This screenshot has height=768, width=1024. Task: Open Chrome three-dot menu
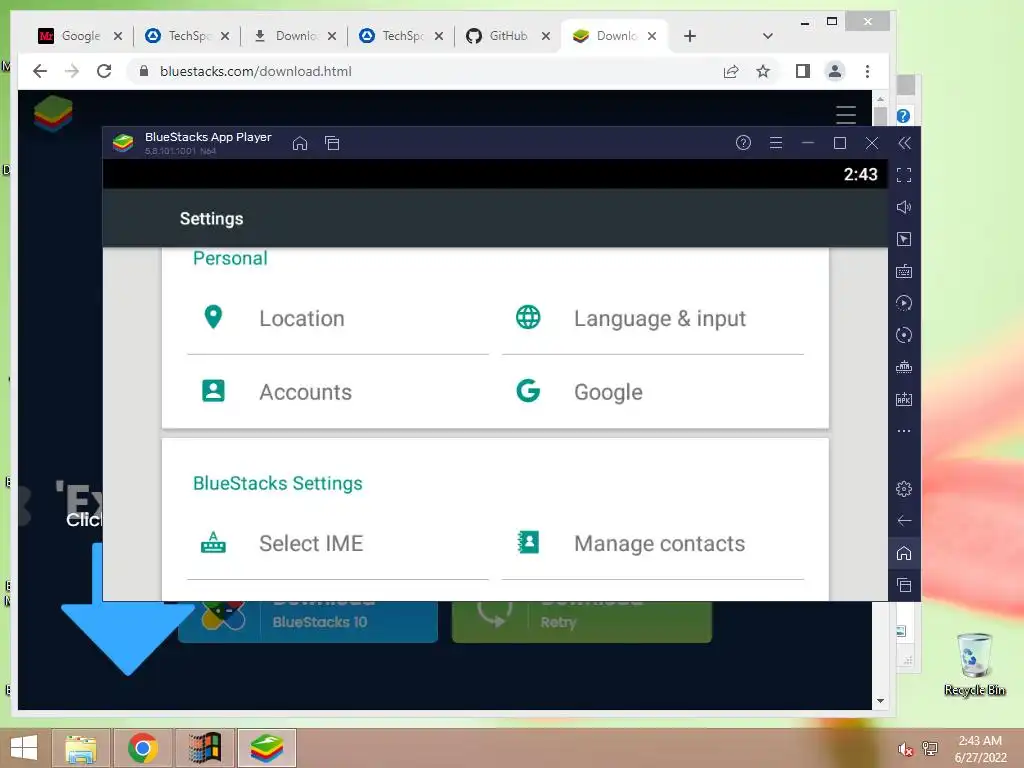click(x=867, y=71)
